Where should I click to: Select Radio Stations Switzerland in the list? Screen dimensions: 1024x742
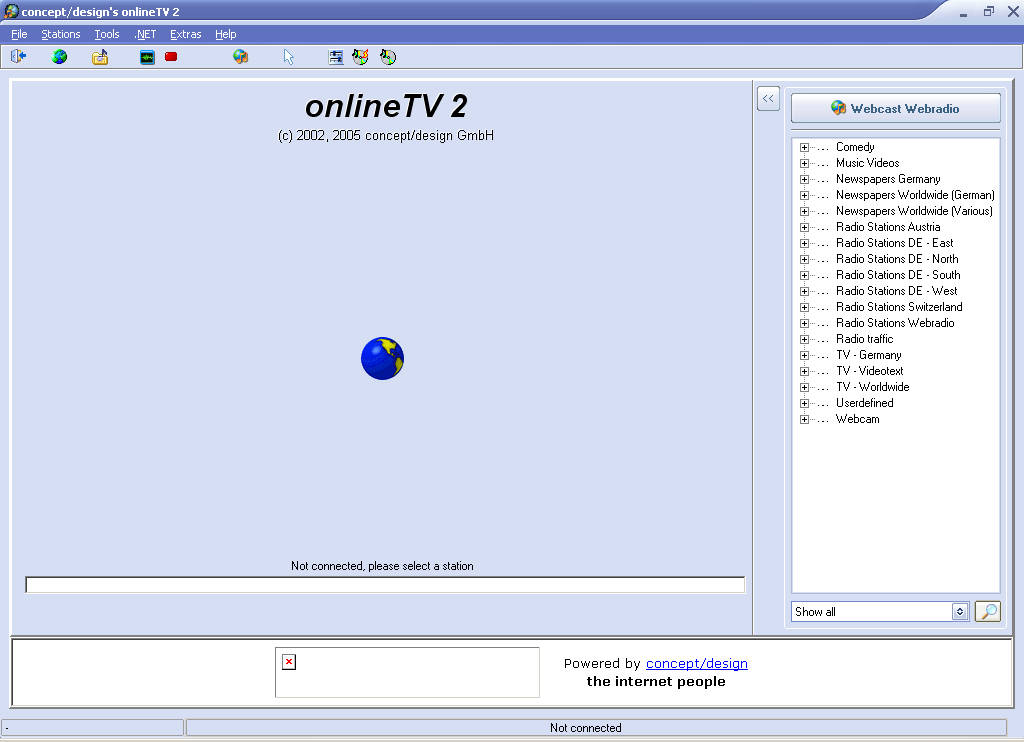tap(899, 307)
